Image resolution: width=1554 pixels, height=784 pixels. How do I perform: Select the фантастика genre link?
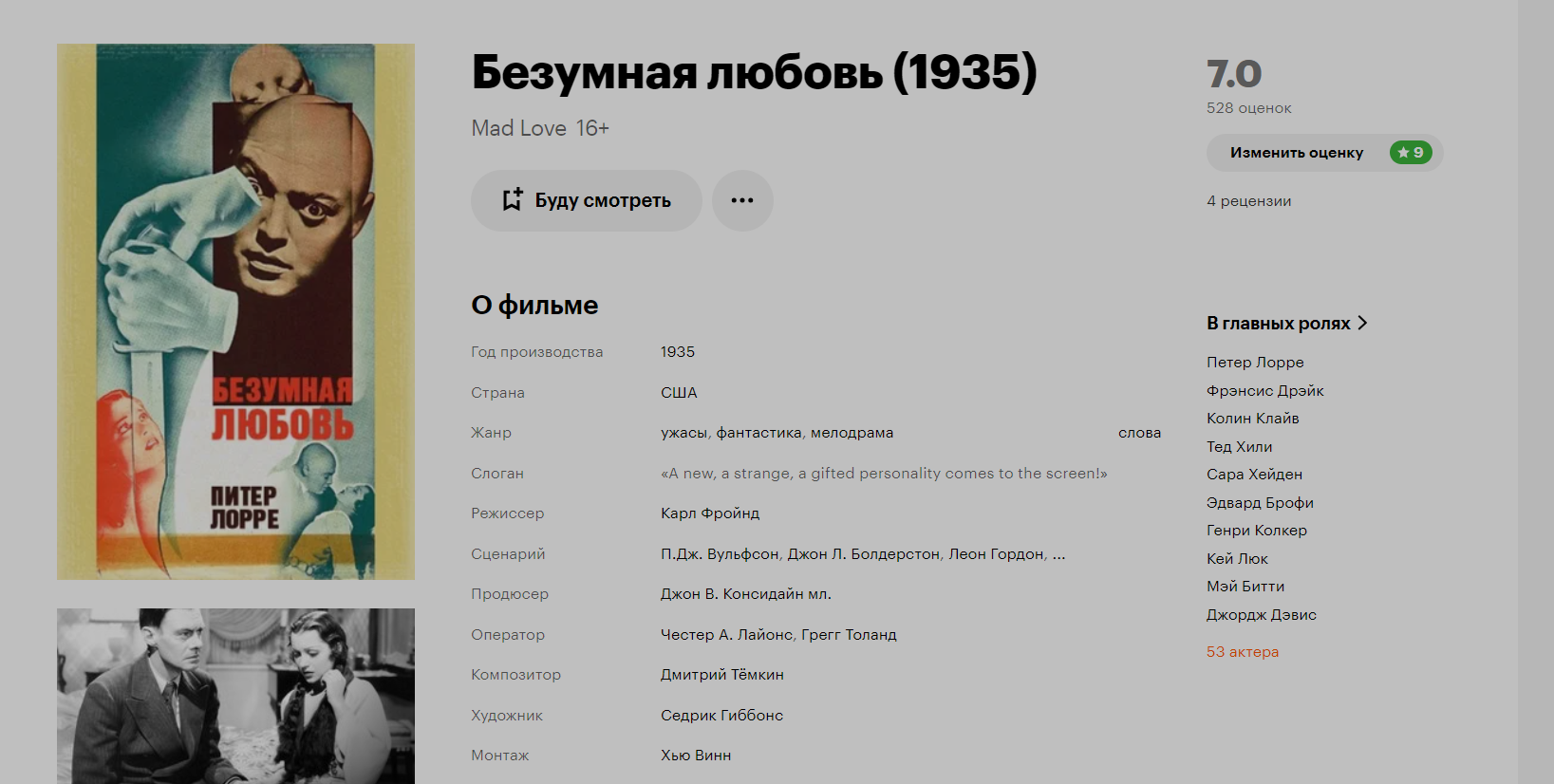759,433
